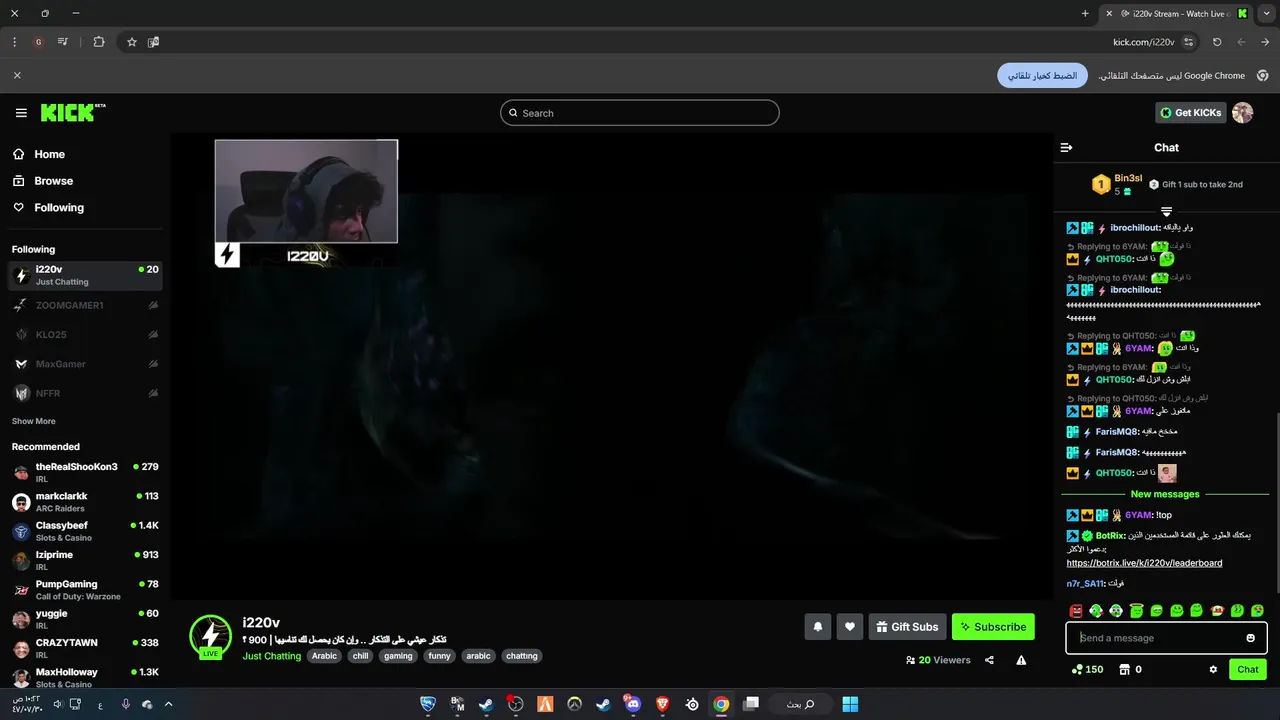Click New messages divider to jump down

pyautogui.click(x=1165, y=494)
